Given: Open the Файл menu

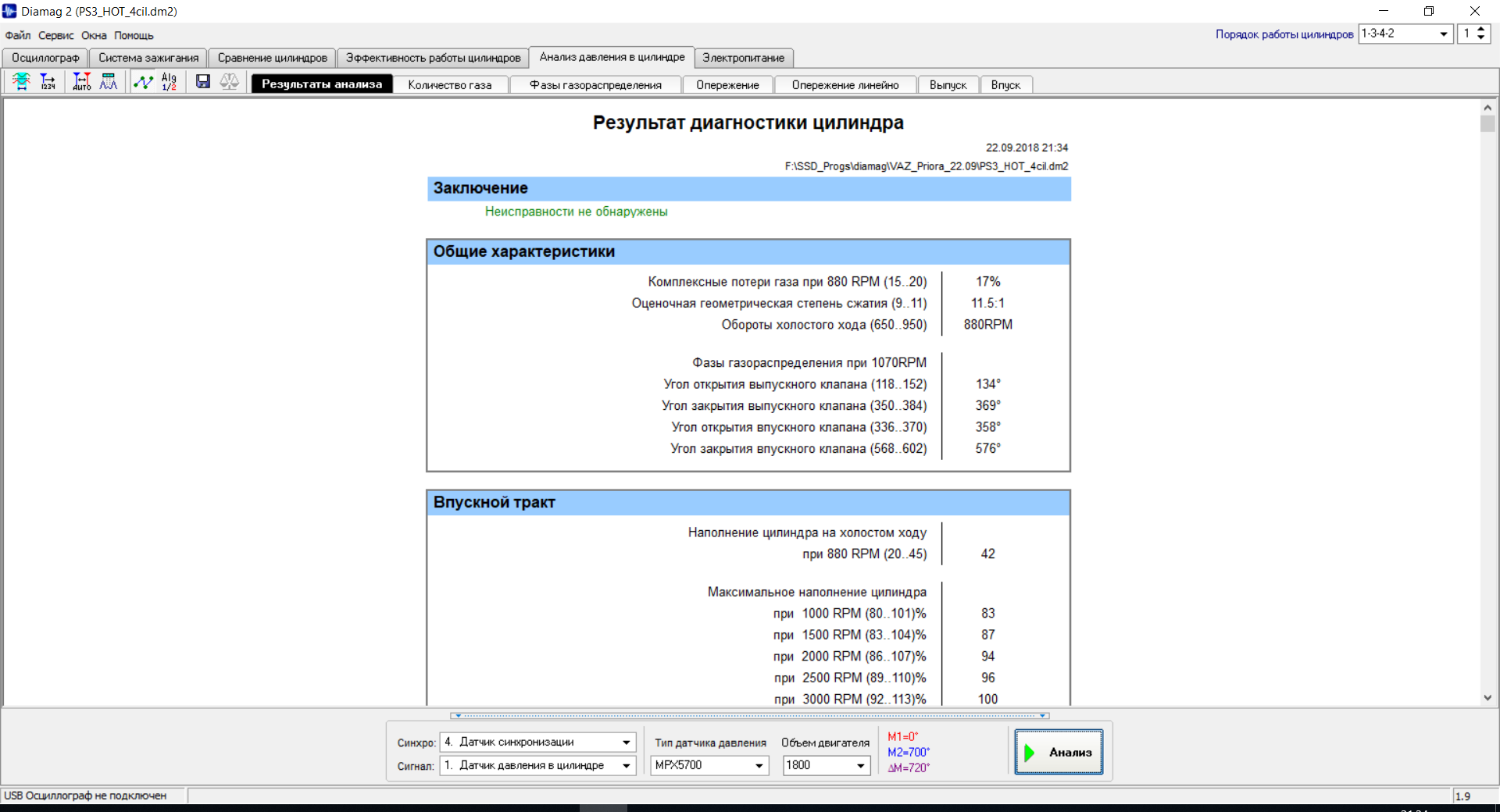Looking at the screenshot, I should [x=17, y=35].
